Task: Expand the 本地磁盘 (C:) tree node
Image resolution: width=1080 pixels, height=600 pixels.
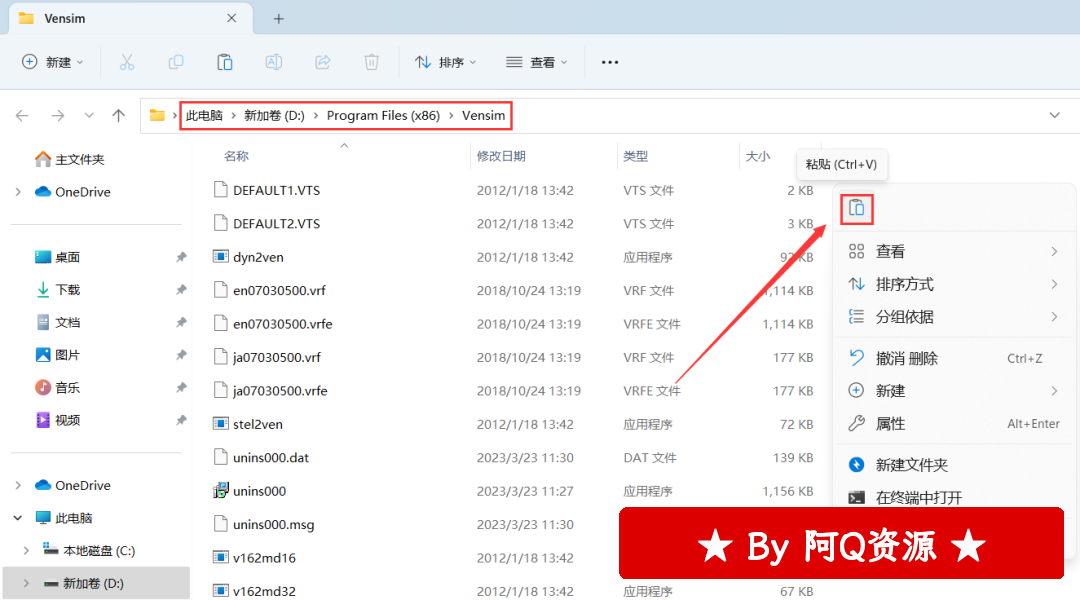Action: pyautogui.click(x=26, y=550)
